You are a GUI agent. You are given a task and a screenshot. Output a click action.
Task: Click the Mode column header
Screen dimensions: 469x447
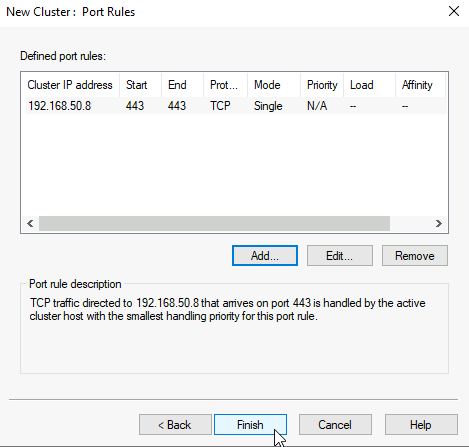tap(274, 85)
